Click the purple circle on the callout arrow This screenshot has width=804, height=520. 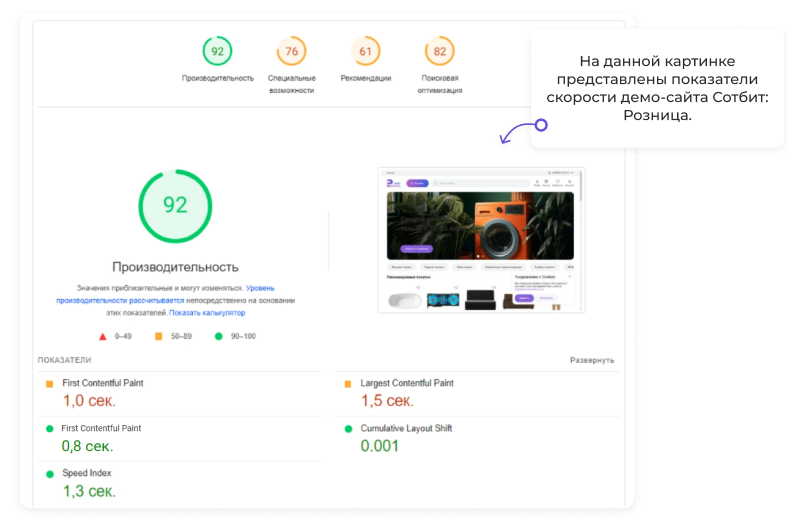click(x=541, y=126)
